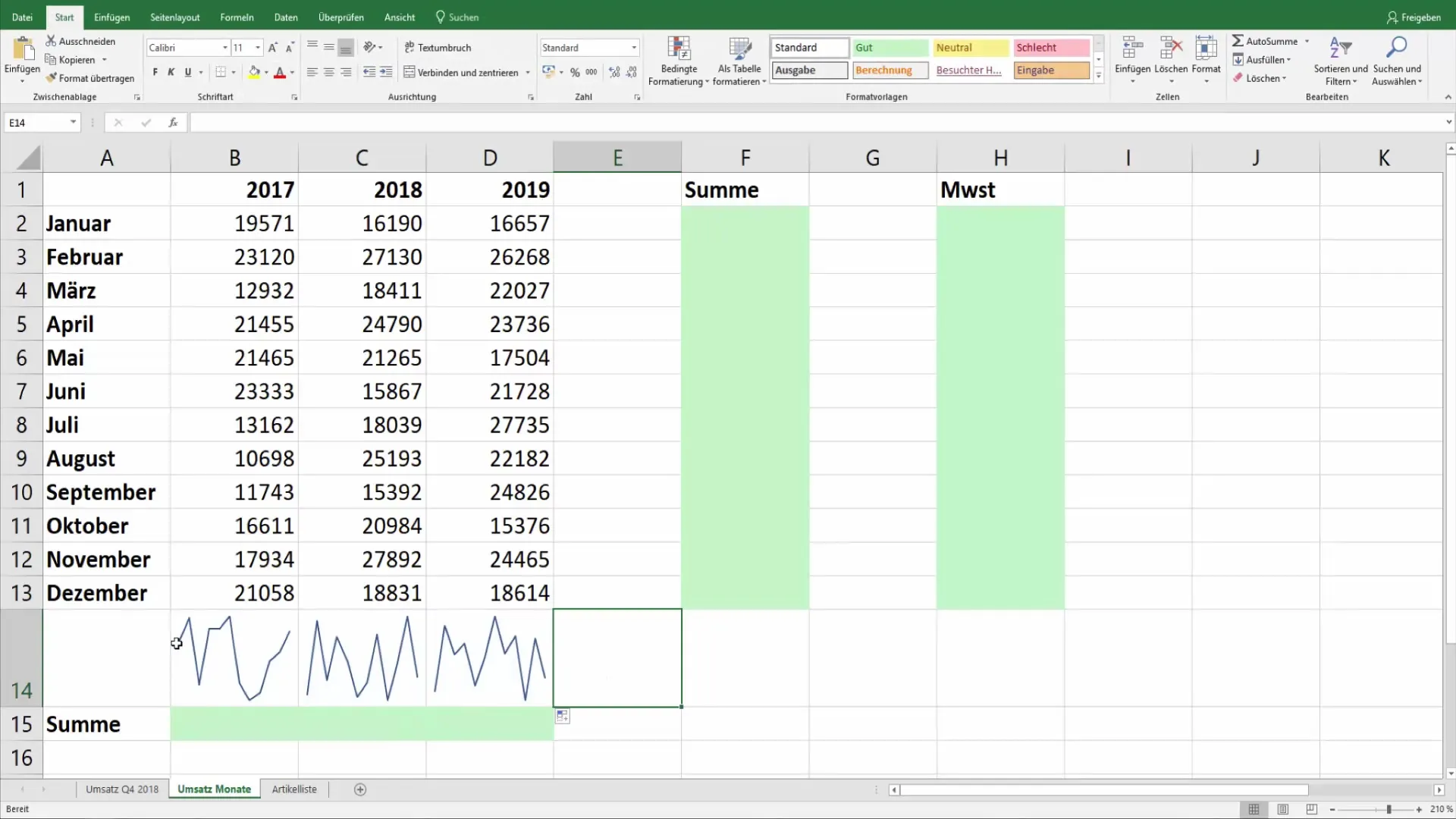The image size is (1456, 819).
Task: Open Sortieren und Filtern
Action: pyautogui.click(x=1341, y=61)
